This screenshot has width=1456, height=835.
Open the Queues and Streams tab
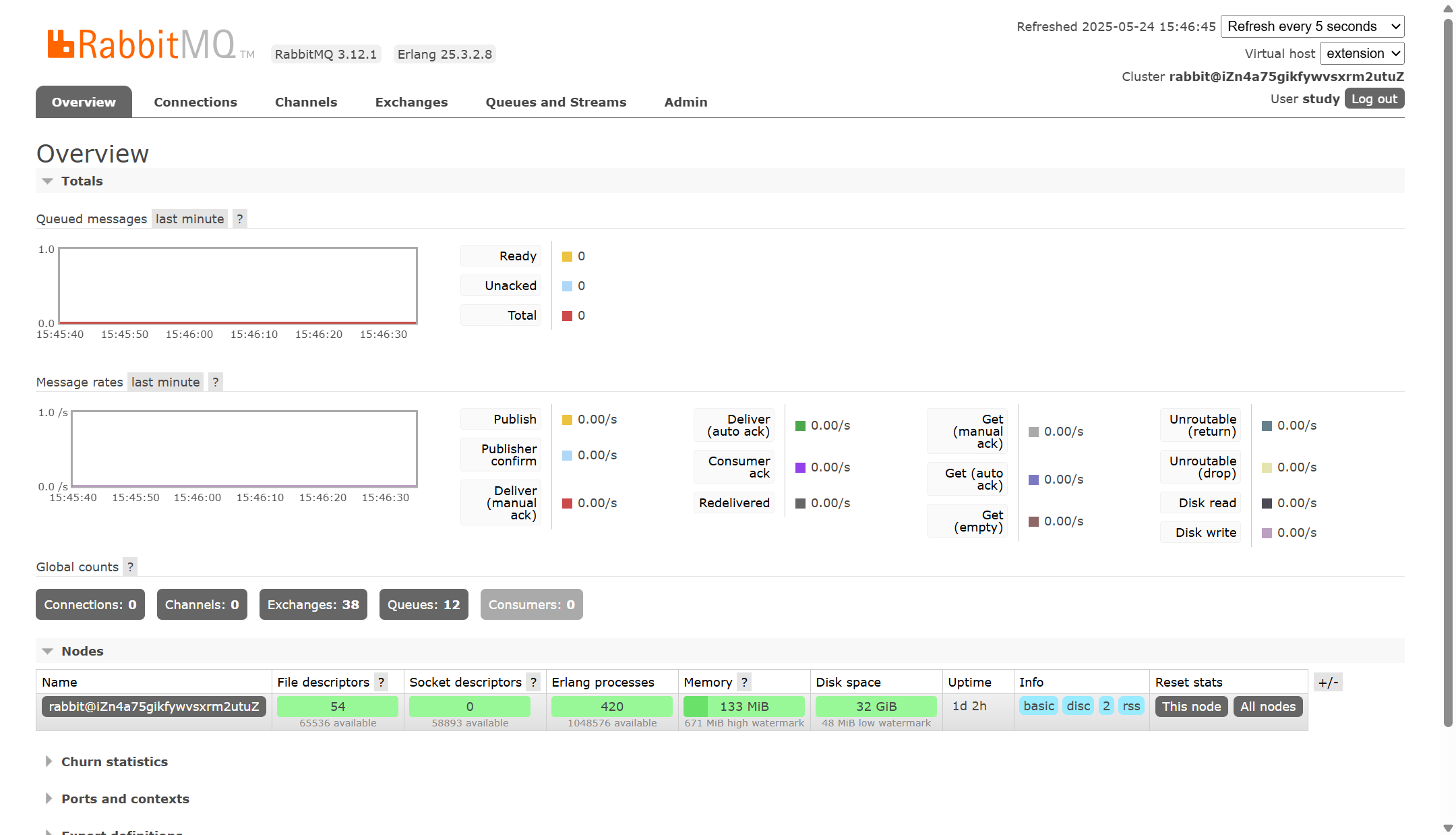point(555,102)
